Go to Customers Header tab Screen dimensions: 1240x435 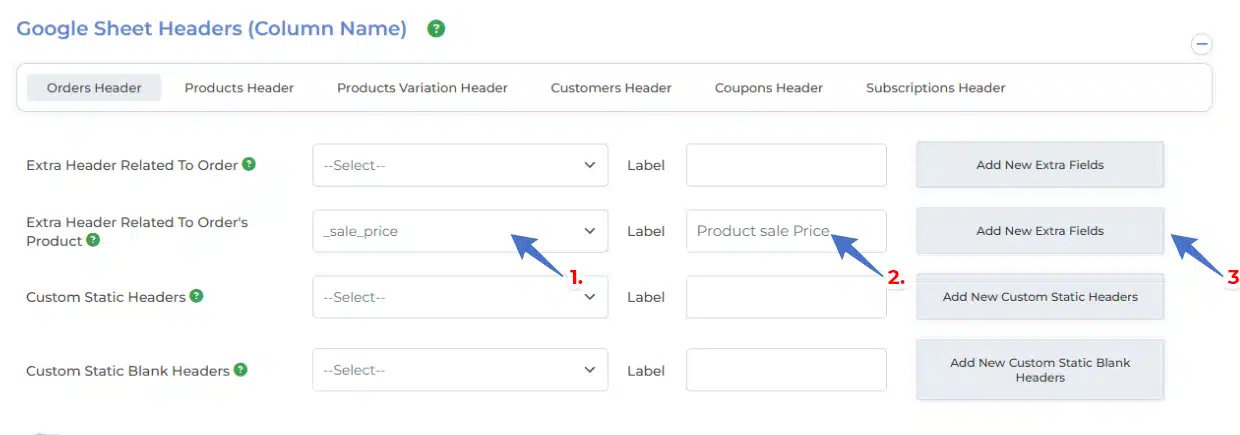[611, 88]
